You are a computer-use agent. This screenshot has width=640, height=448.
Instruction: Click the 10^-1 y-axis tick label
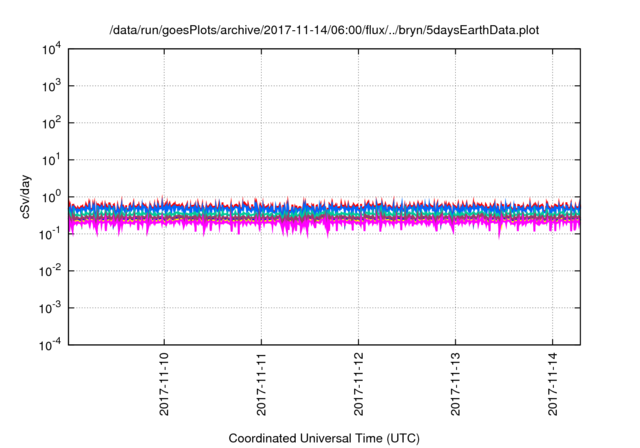coord(50,235)
